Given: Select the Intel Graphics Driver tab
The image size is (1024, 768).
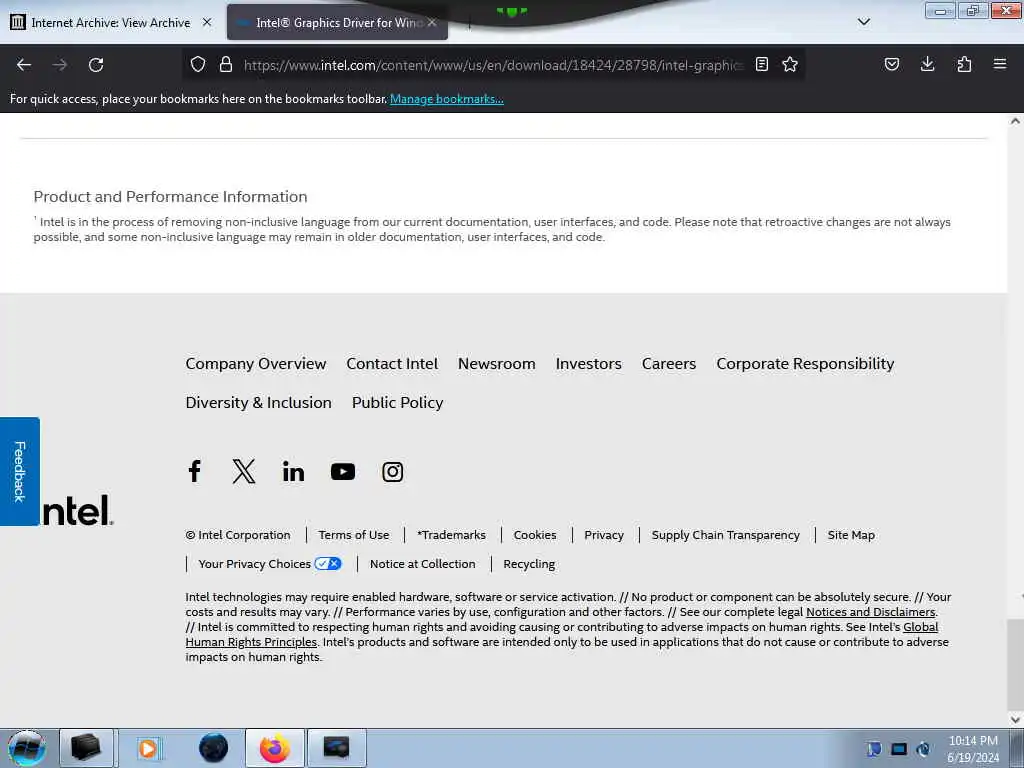Looking at the screenshot, I should coord(338,22).
